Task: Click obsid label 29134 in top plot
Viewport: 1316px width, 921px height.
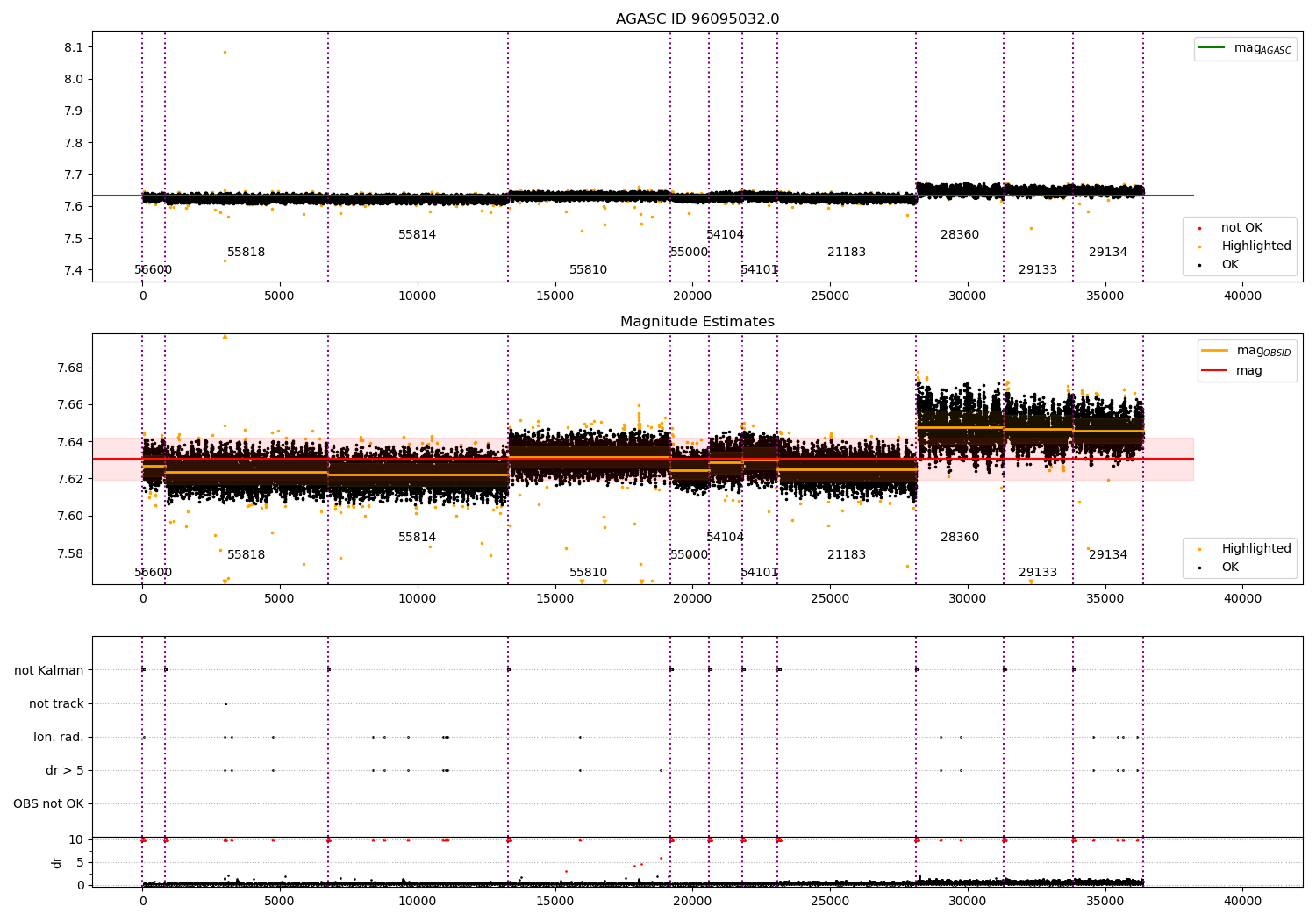Action: click(x=1108, y=253)
